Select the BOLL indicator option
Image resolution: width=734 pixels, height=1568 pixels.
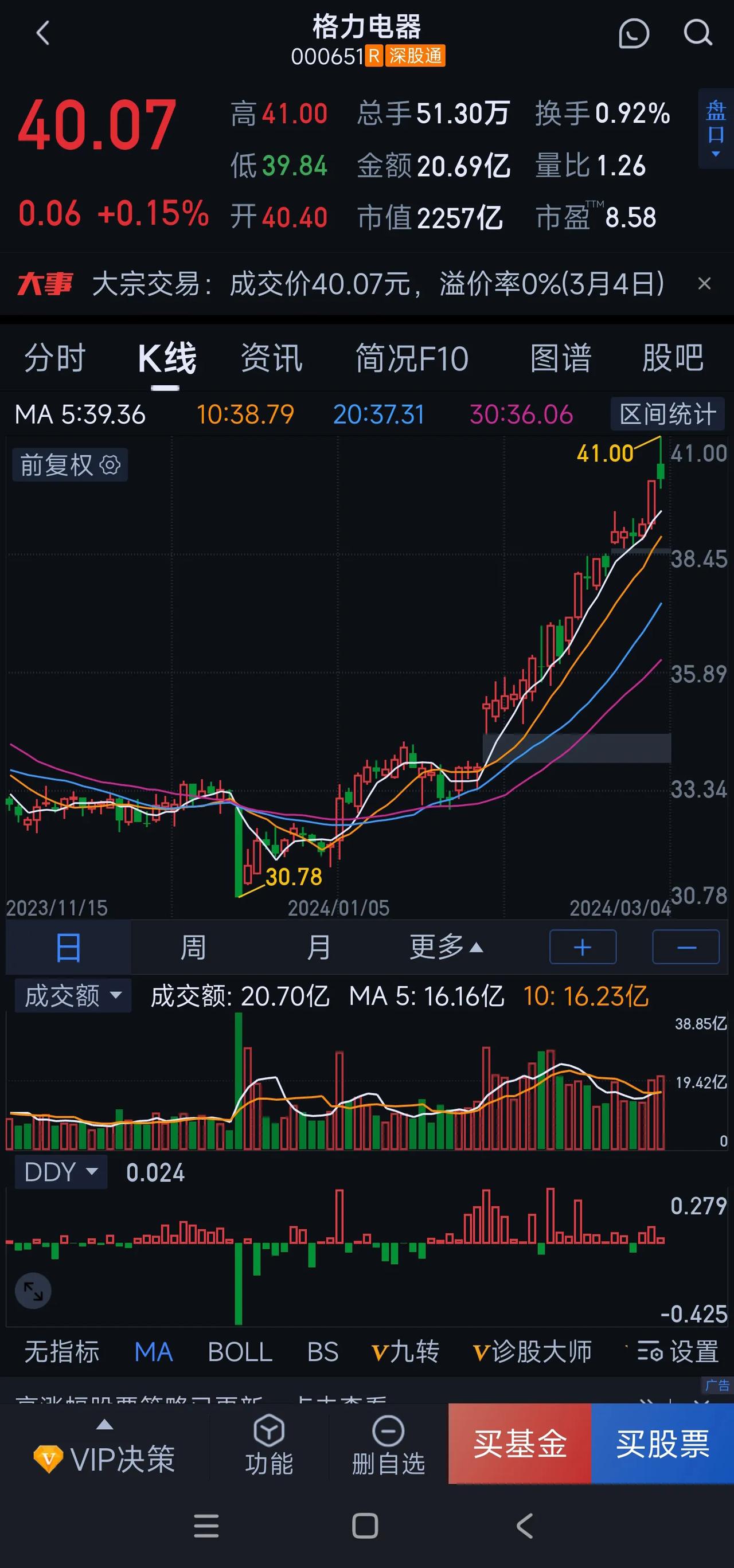click(240, 1352)
